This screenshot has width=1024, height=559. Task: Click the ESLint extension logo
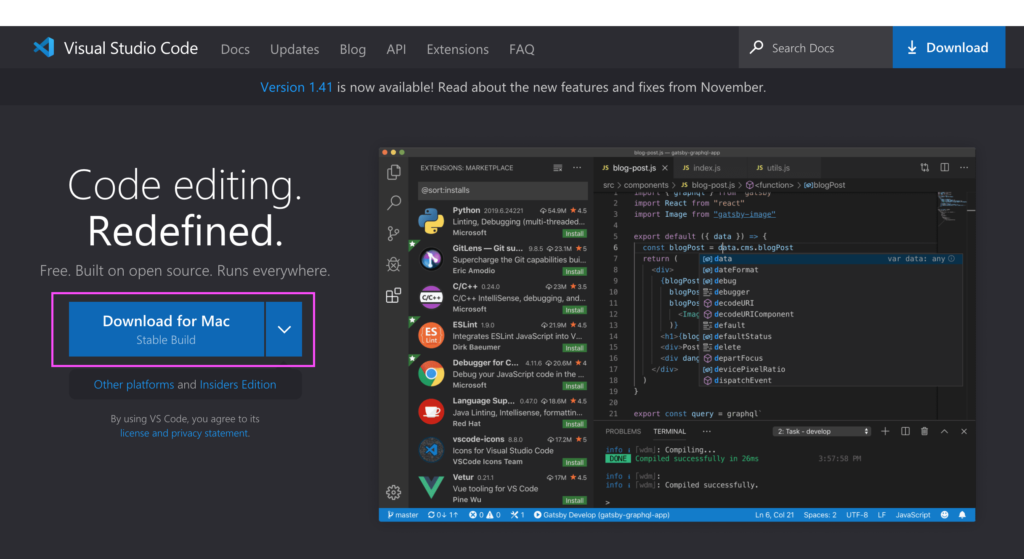[x=431, y=336]
